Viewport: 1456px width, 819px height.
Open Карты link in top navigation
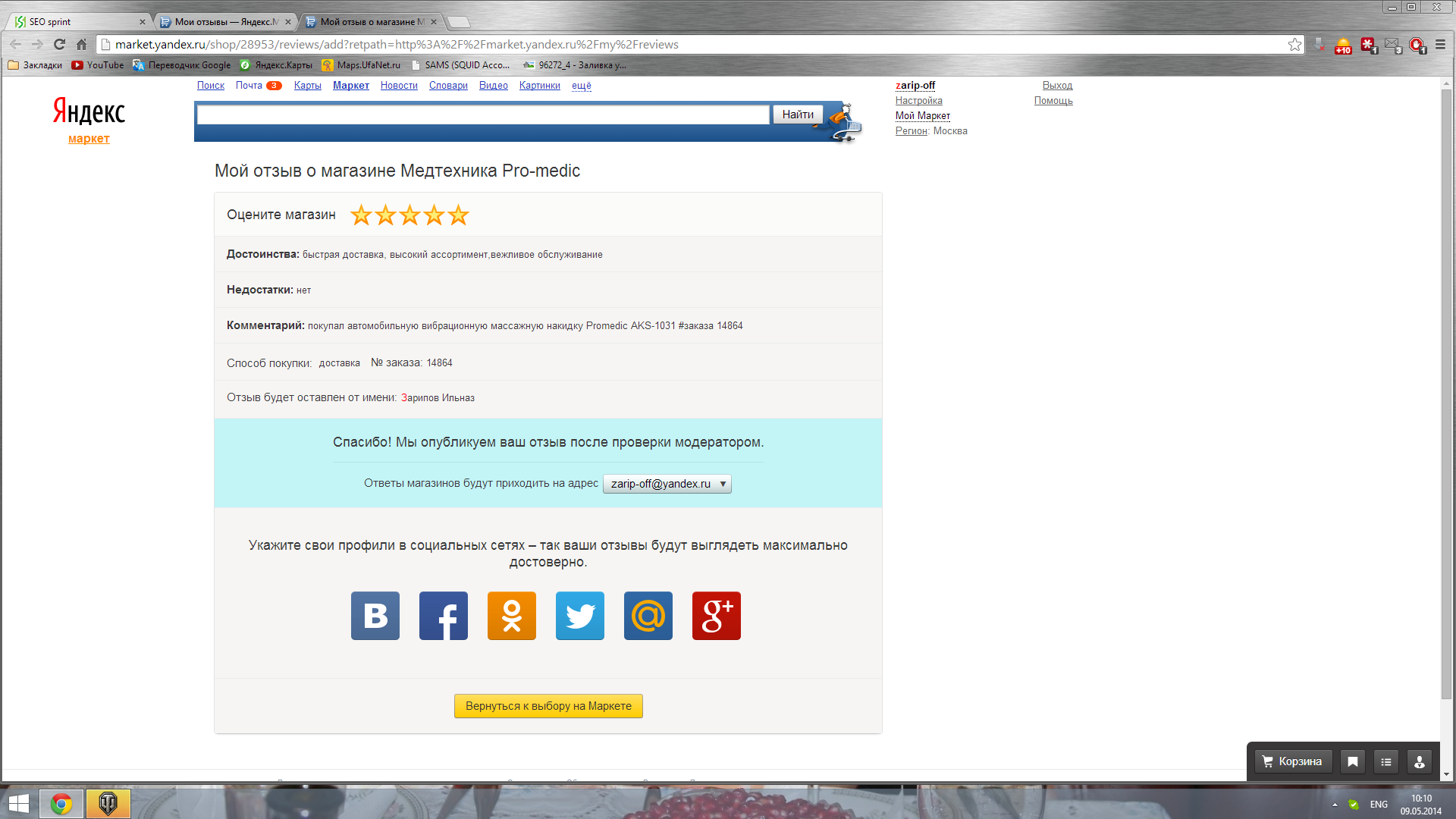(x=308, y=86)
